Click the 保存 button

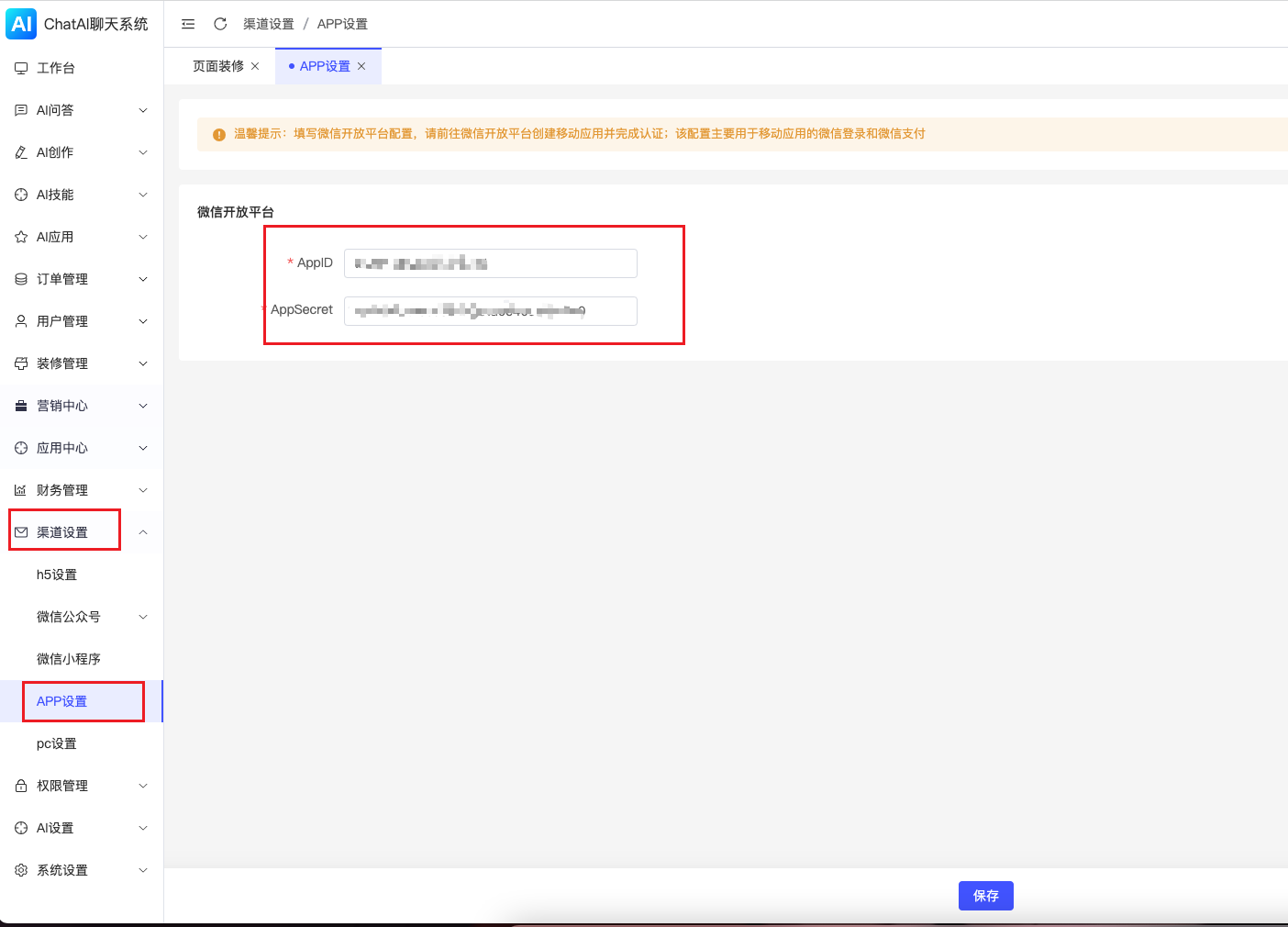pyautogui.click(x=986, y=896)
